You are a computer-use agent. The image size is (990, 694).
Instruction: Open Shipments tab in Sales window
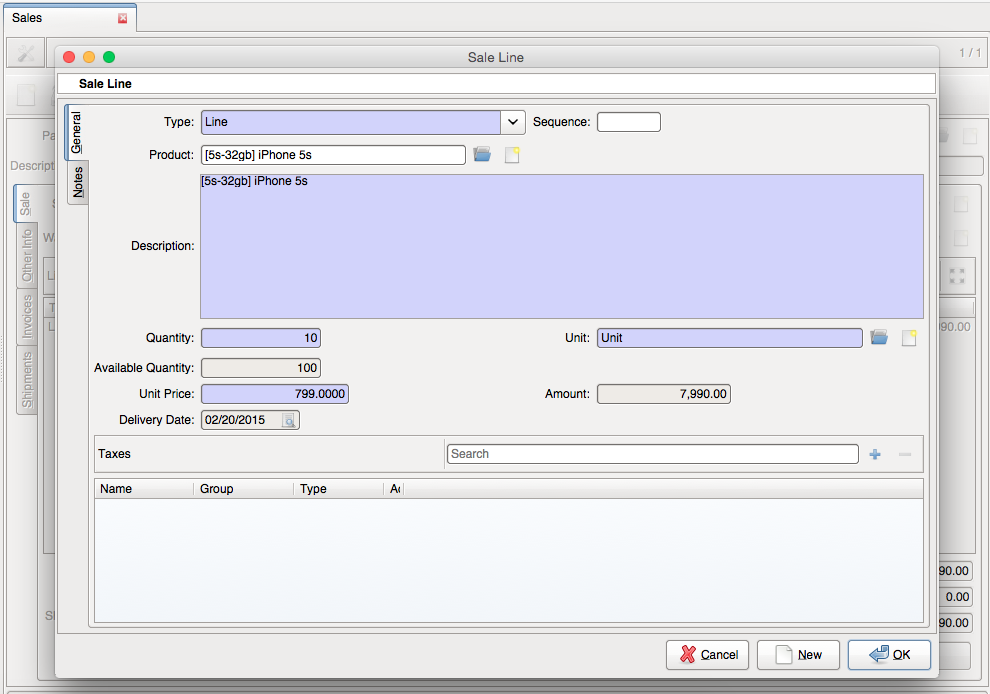(27, 380)
